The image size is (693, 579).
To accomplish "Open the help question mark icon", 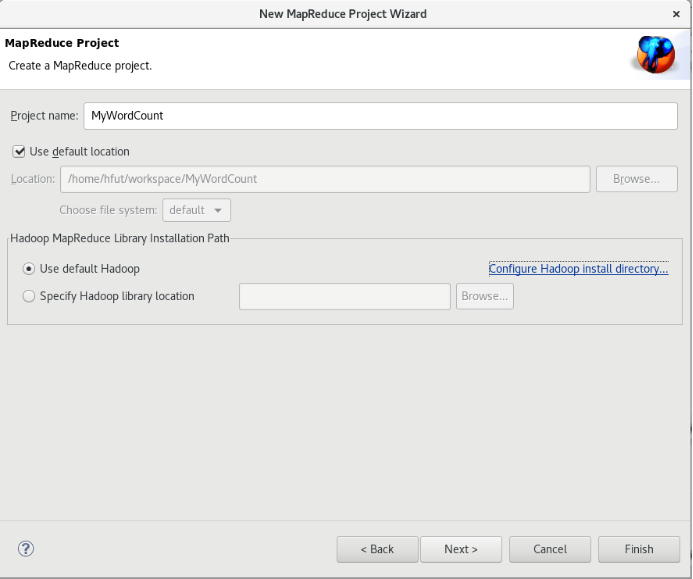I will coord(26,548).
